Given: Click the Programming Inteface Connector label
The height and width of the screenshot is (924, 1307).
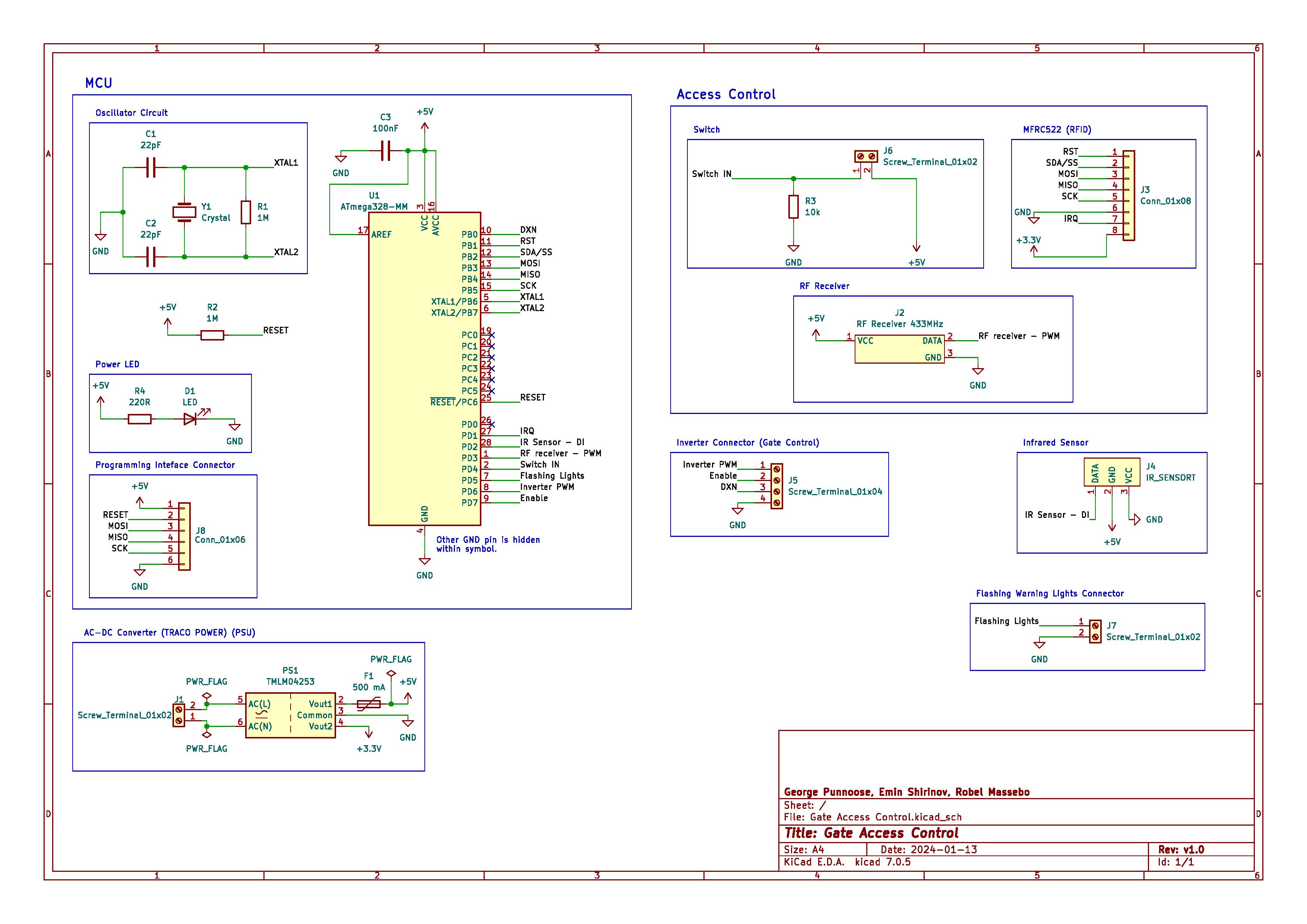Looking at the screenshot, I should click(x=165, y=465).
